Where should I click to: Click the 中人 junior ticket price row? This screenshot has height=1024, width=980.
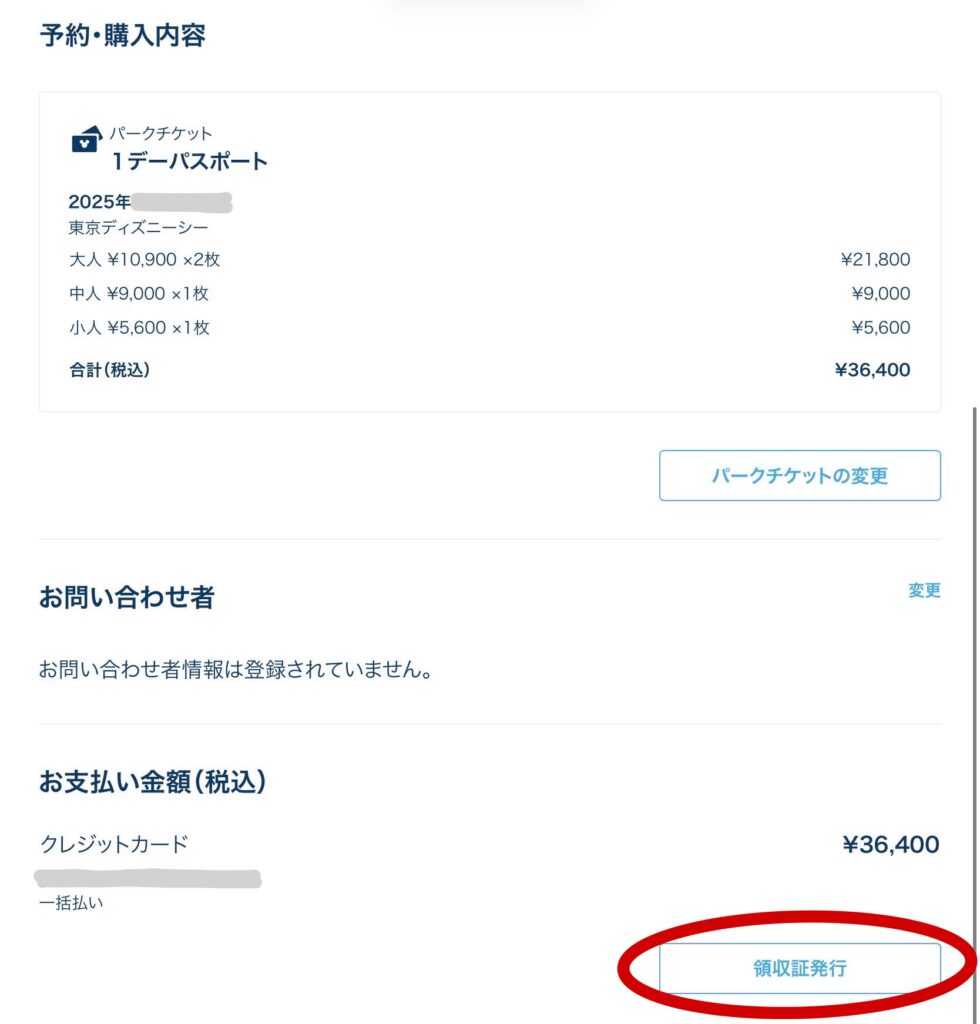coord(125,293)
